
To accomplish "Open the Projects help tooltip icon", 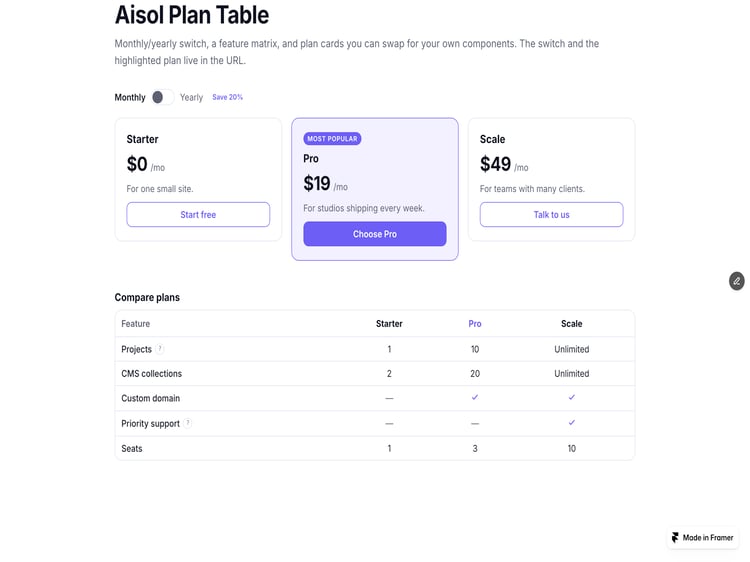I will coord(160,349).
